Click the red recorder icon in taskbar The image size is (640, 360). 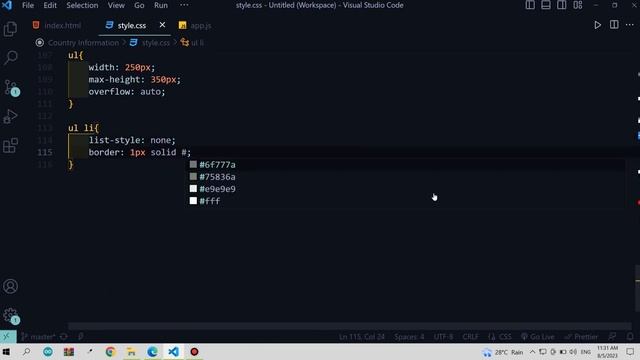[x=194, y=352]
